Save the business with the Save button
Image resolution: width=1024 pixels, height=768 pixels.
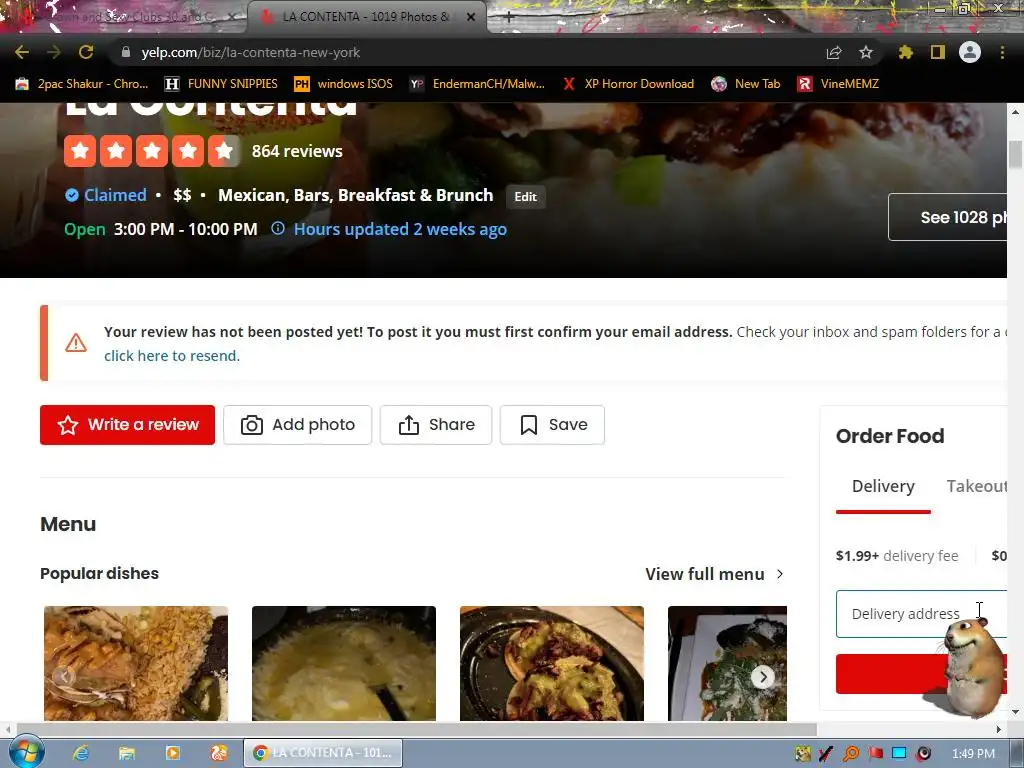(552, 424)
